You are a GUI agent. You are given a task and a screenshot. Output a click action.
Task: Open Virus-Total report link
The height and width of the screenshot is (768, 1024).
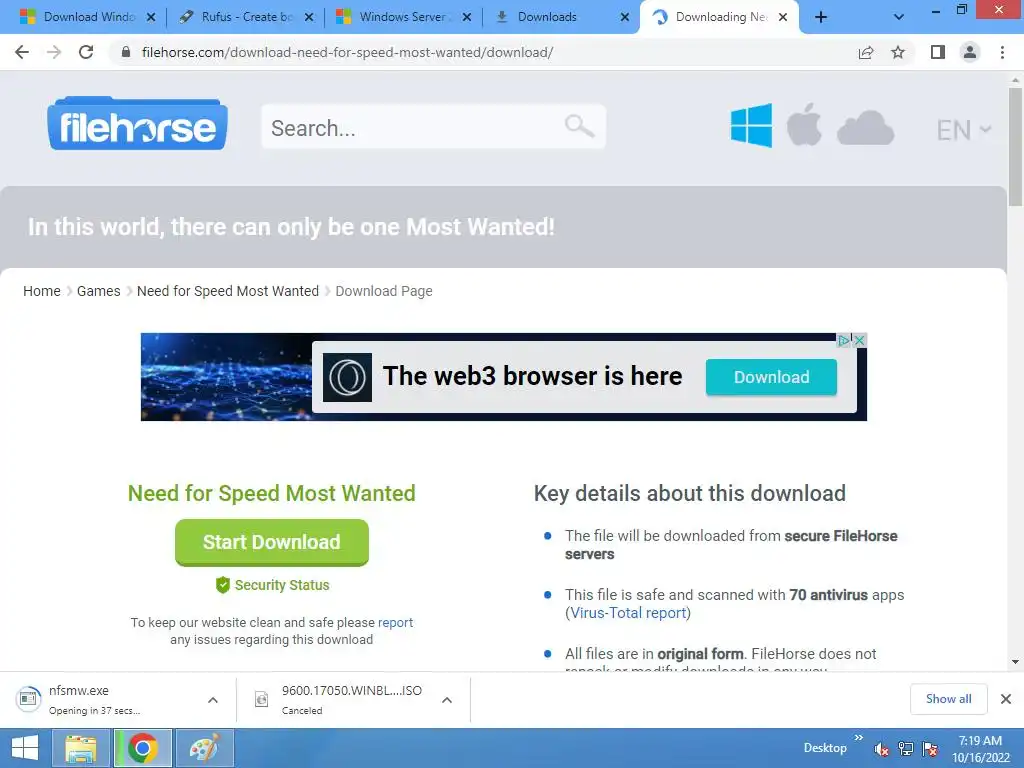click(628, 613)
